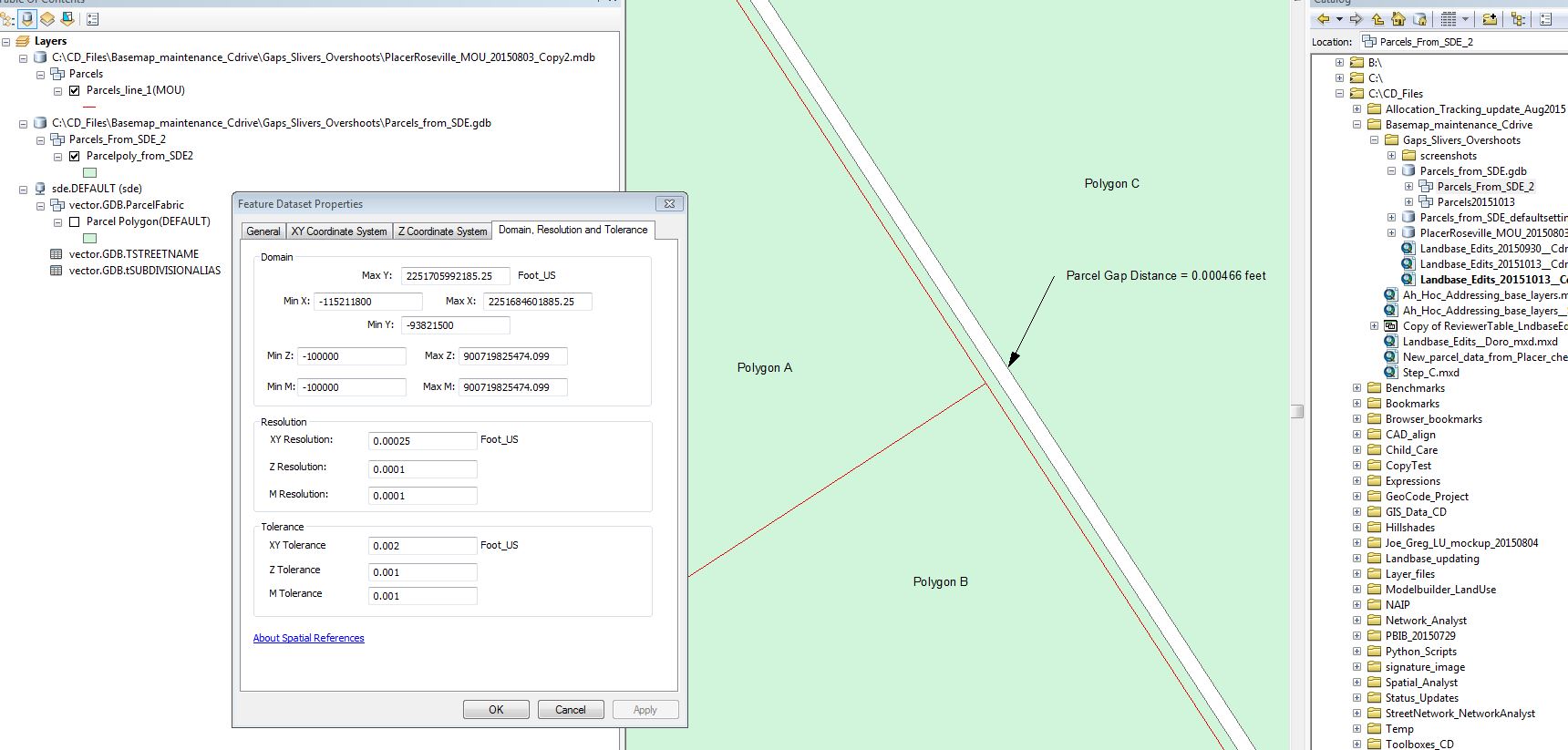Switch to XY Coordinate System tab
1568x750 pixels.
point(339,231)
